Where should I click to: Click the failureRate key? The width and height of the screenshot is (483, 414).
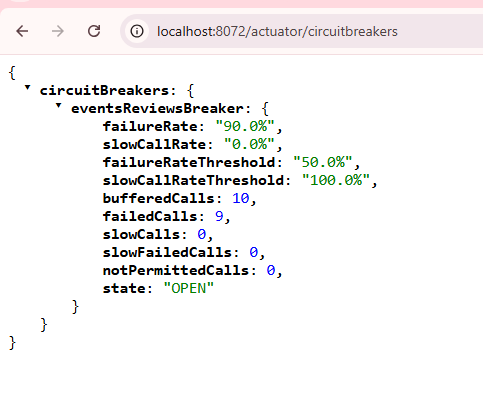150,126
